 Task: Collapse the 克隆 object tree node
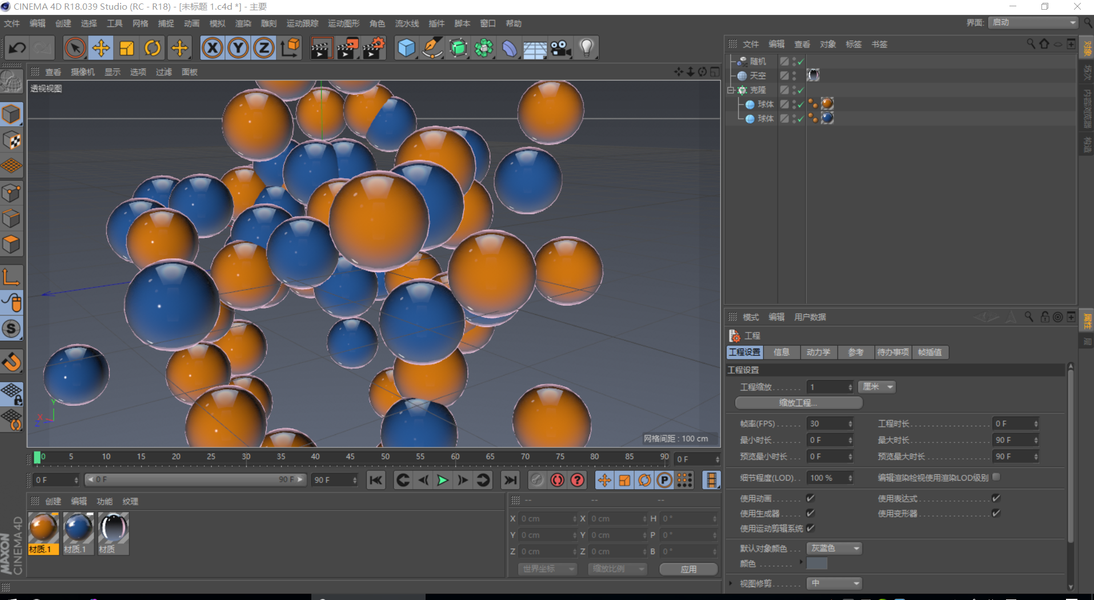(731, 90)
